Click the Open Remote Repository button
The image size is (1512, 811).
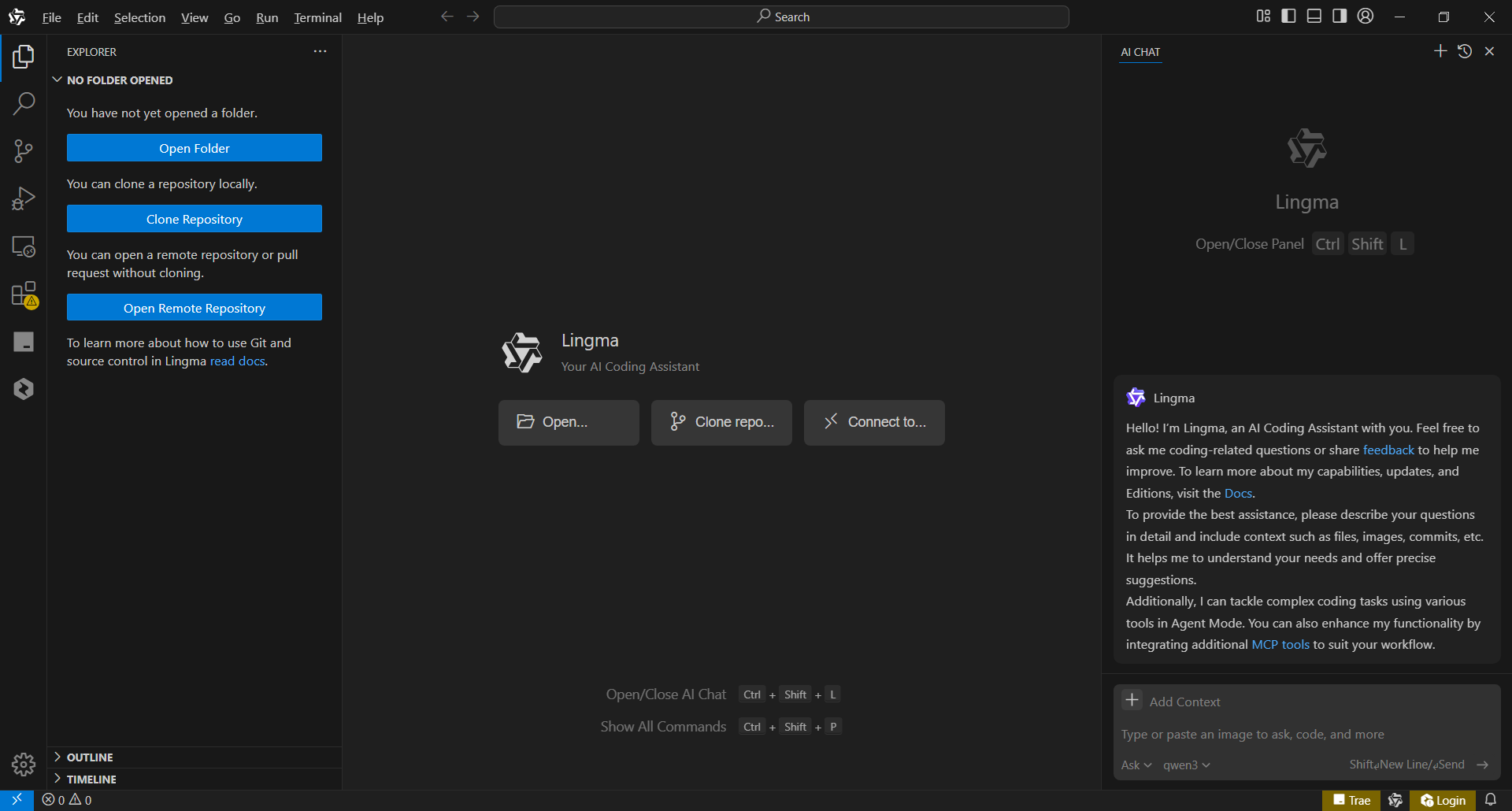click(x=195, y=308)
